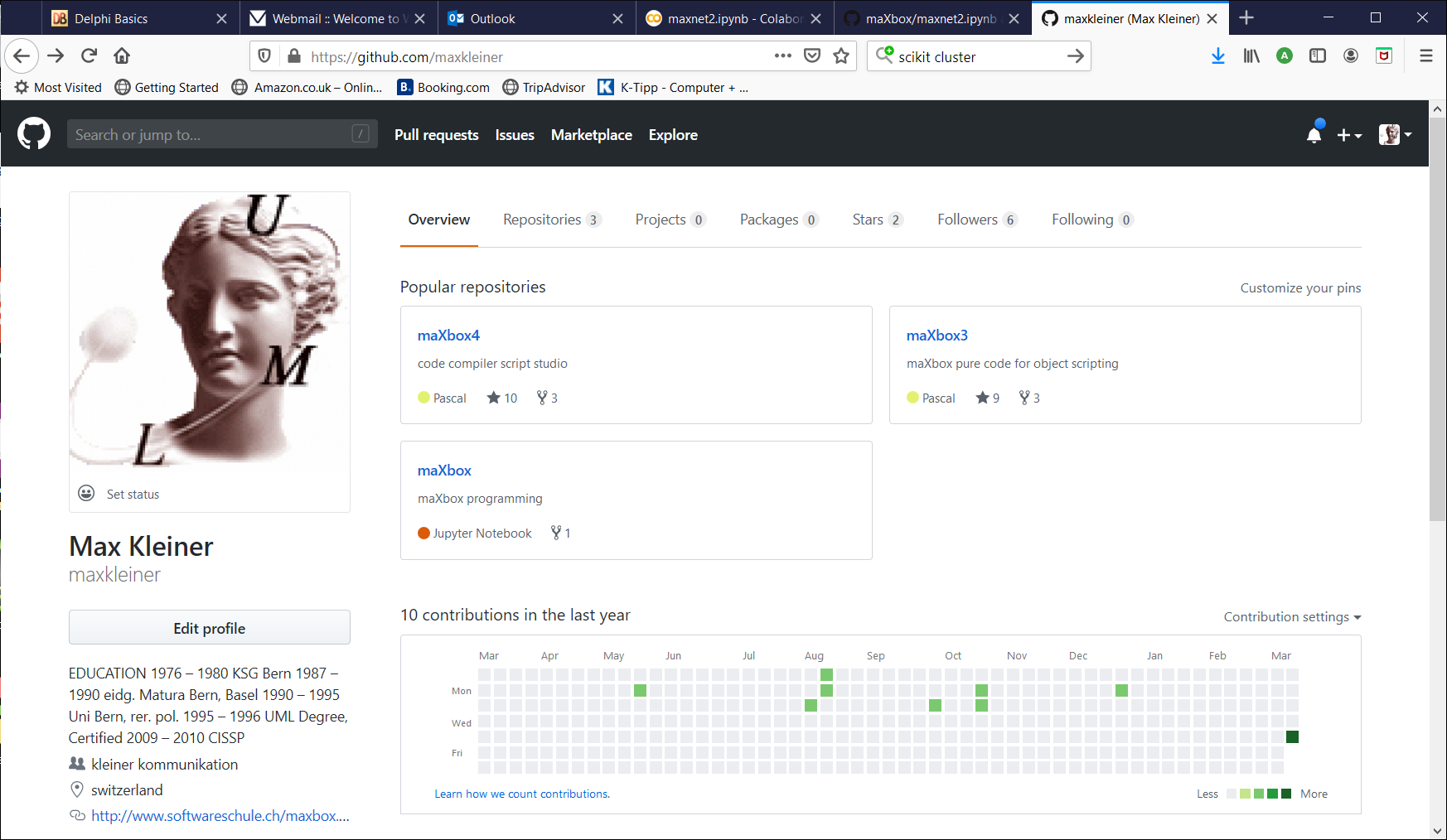
Task: Click the Set status smiley icon
Action: click(x=86, y=493)
